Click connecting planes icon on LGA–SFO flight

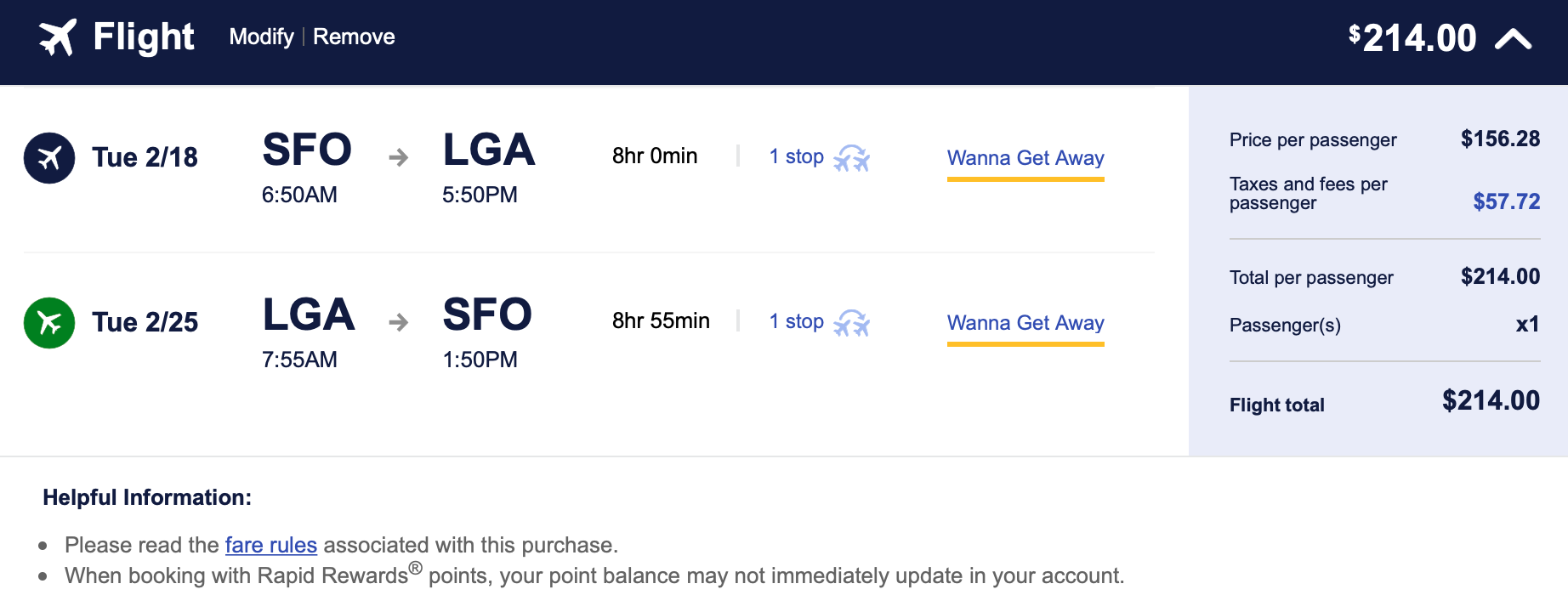(851, 323)
